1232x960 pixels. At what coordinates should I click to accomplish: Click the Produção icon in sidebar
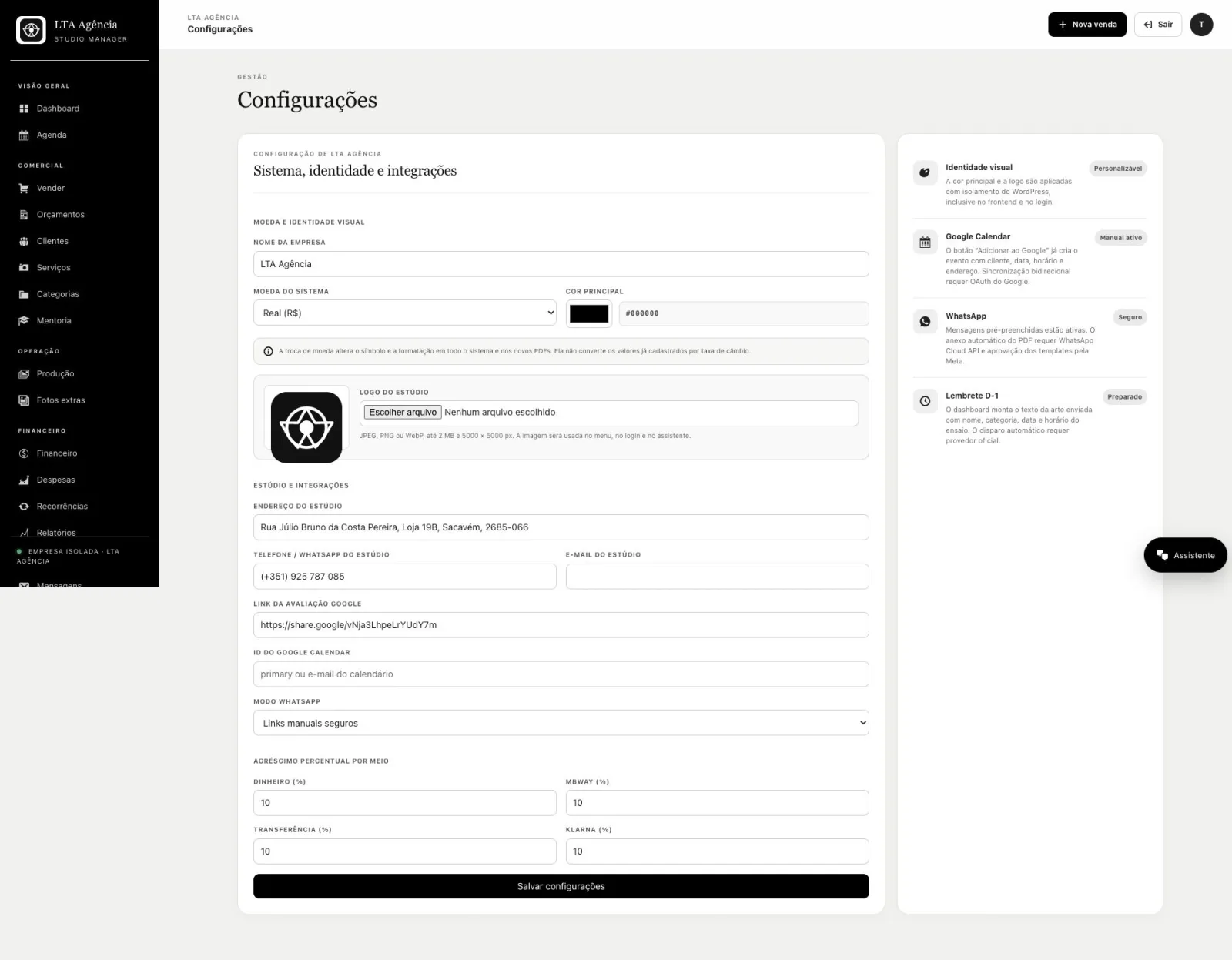(24, 374)
